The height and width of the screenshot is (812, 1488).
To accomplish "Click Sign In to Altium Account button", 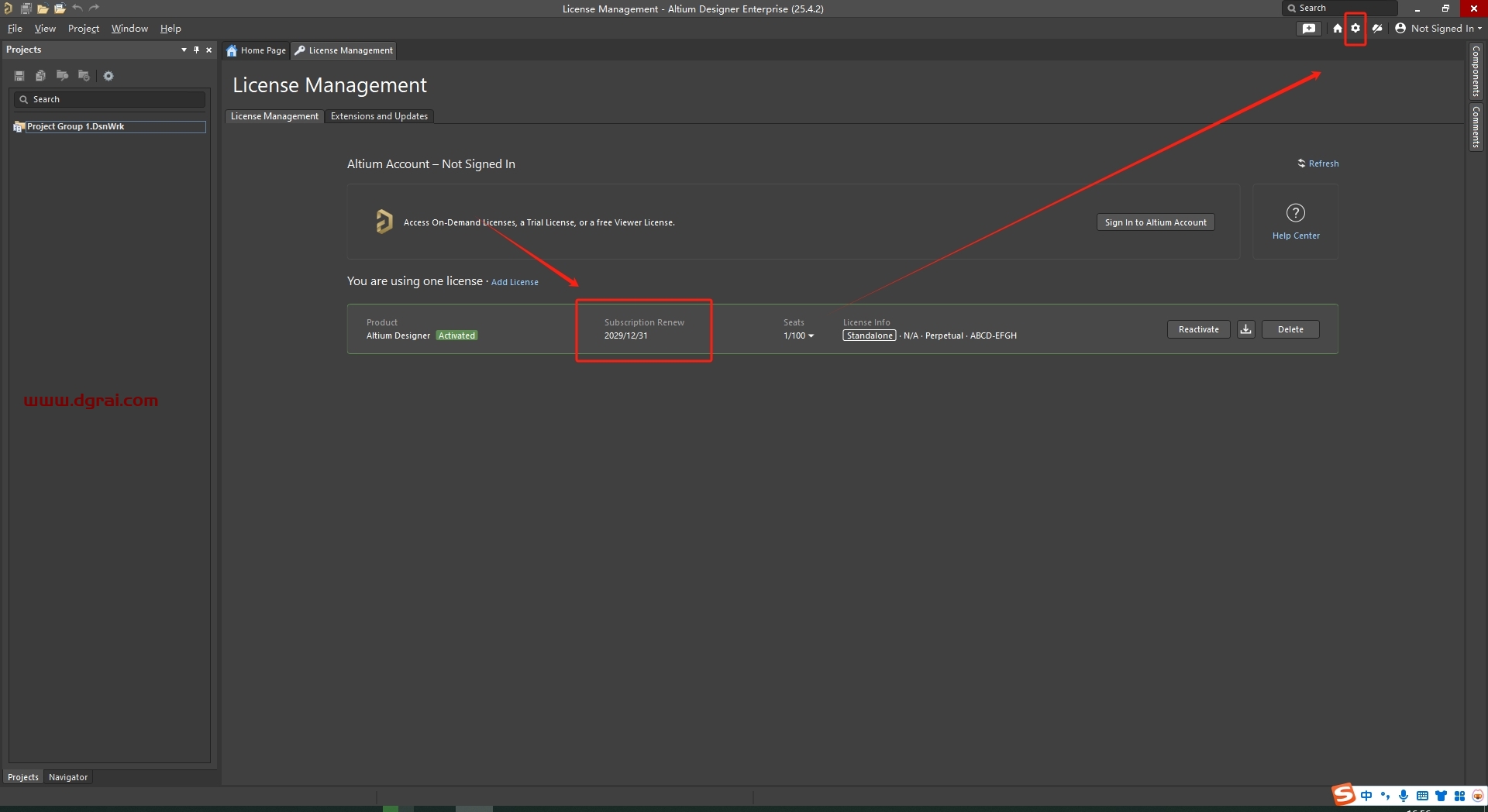I will [1156, 222].
